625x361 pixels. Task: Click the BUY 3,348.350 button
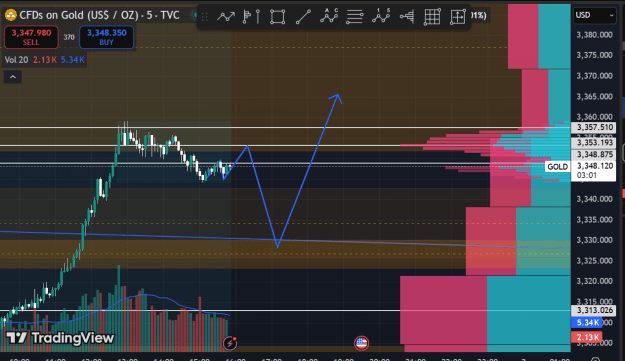pos(106,37)
